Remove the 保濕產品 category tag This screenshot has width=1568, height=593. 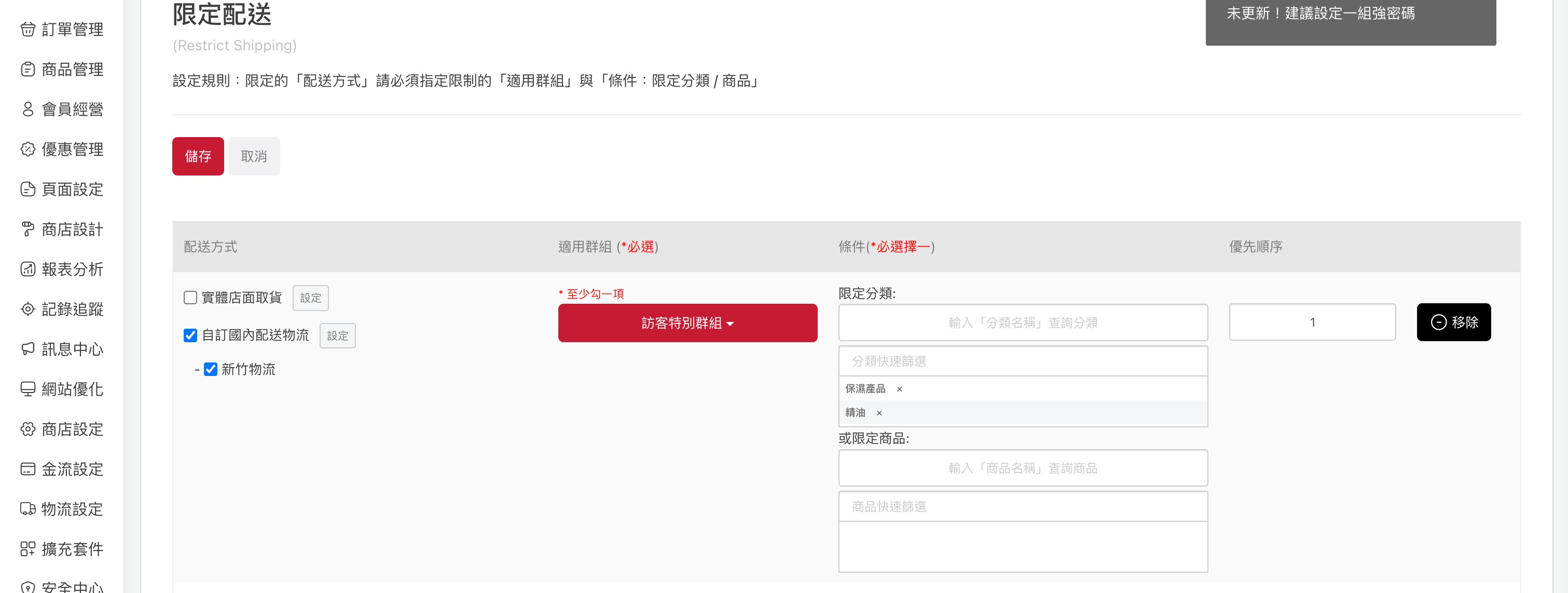[x=899, y=389]
